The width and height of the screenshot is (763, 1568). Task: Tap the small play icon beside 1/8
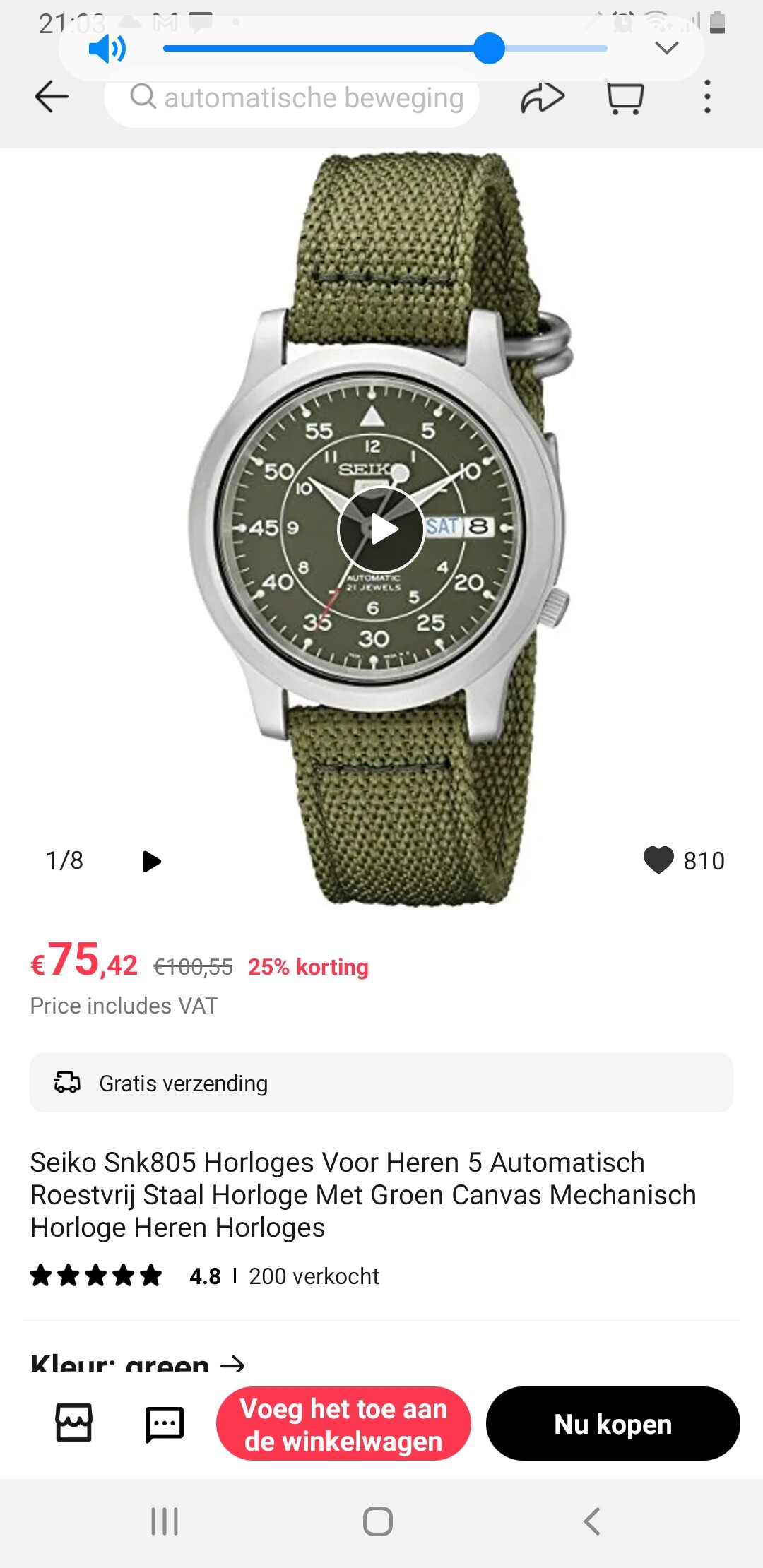click(152, 861)
